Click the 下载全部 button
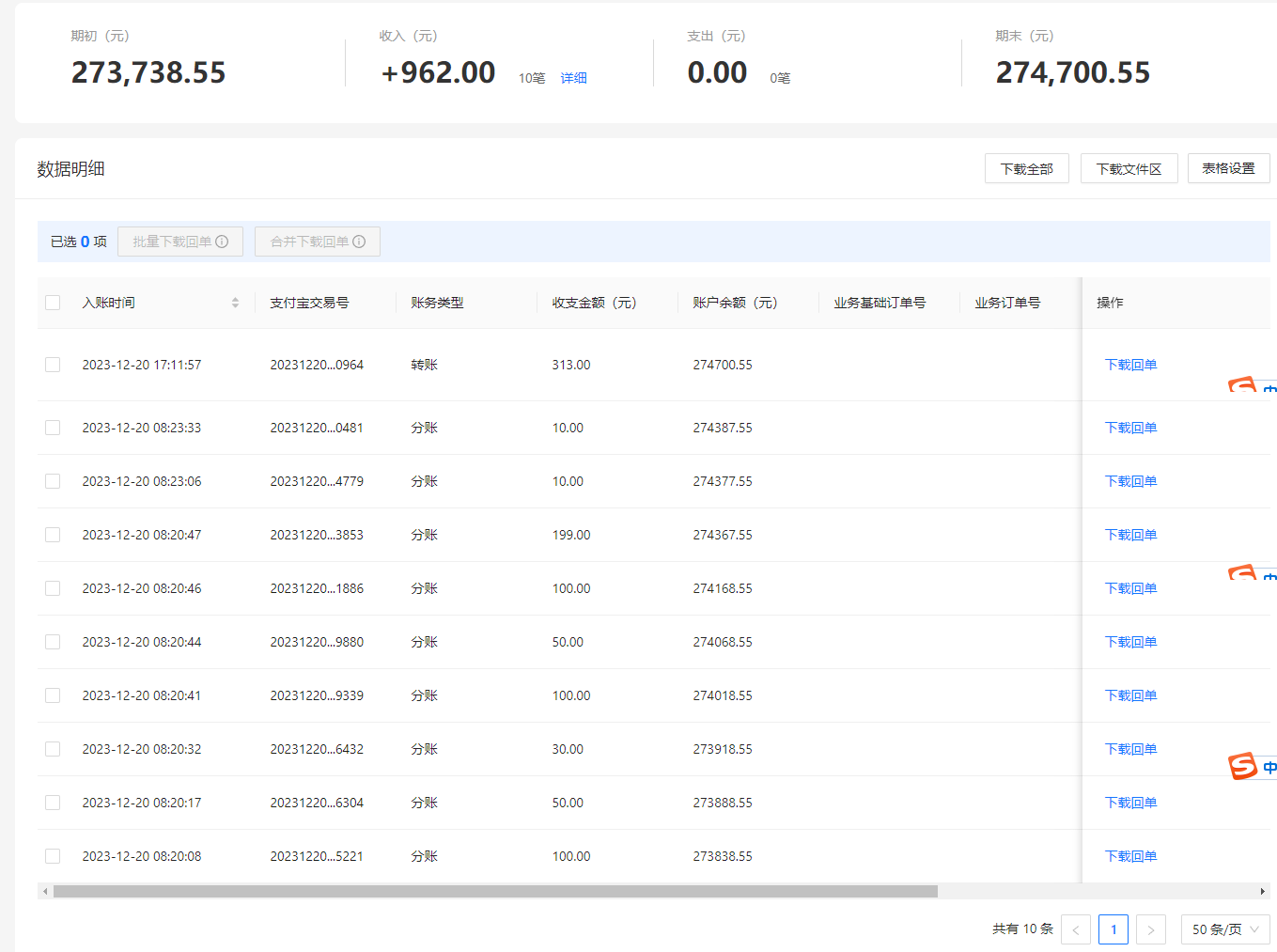 [1027, 168]
